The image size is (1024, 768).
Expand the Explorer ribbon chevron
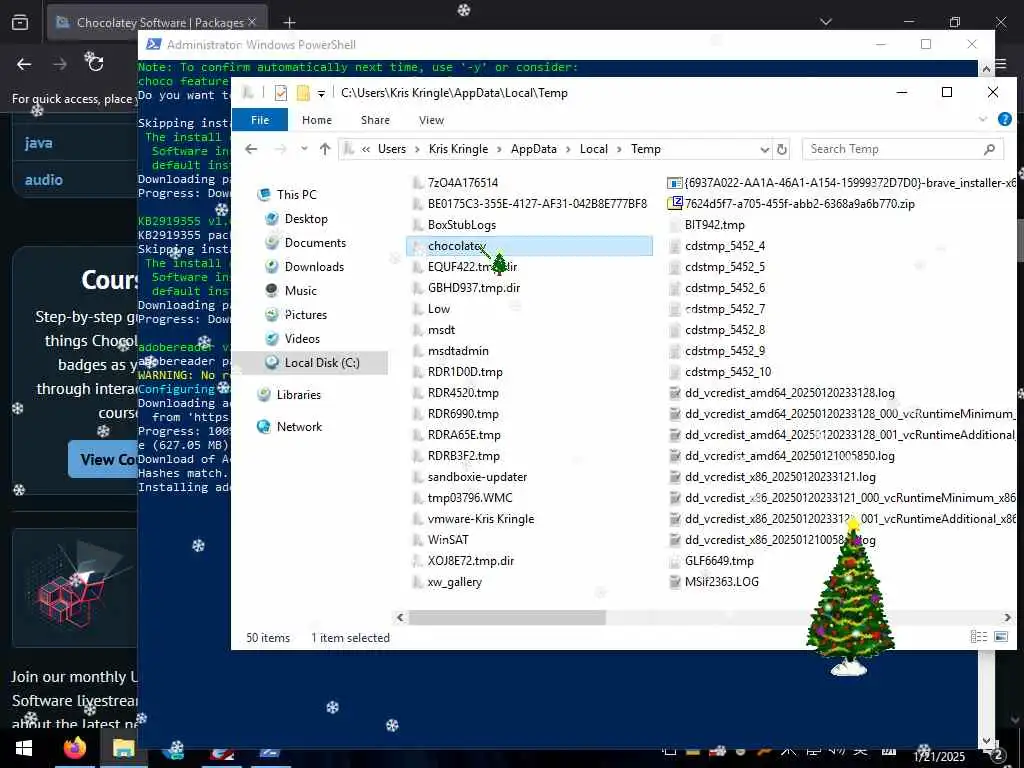coord(983,120)
